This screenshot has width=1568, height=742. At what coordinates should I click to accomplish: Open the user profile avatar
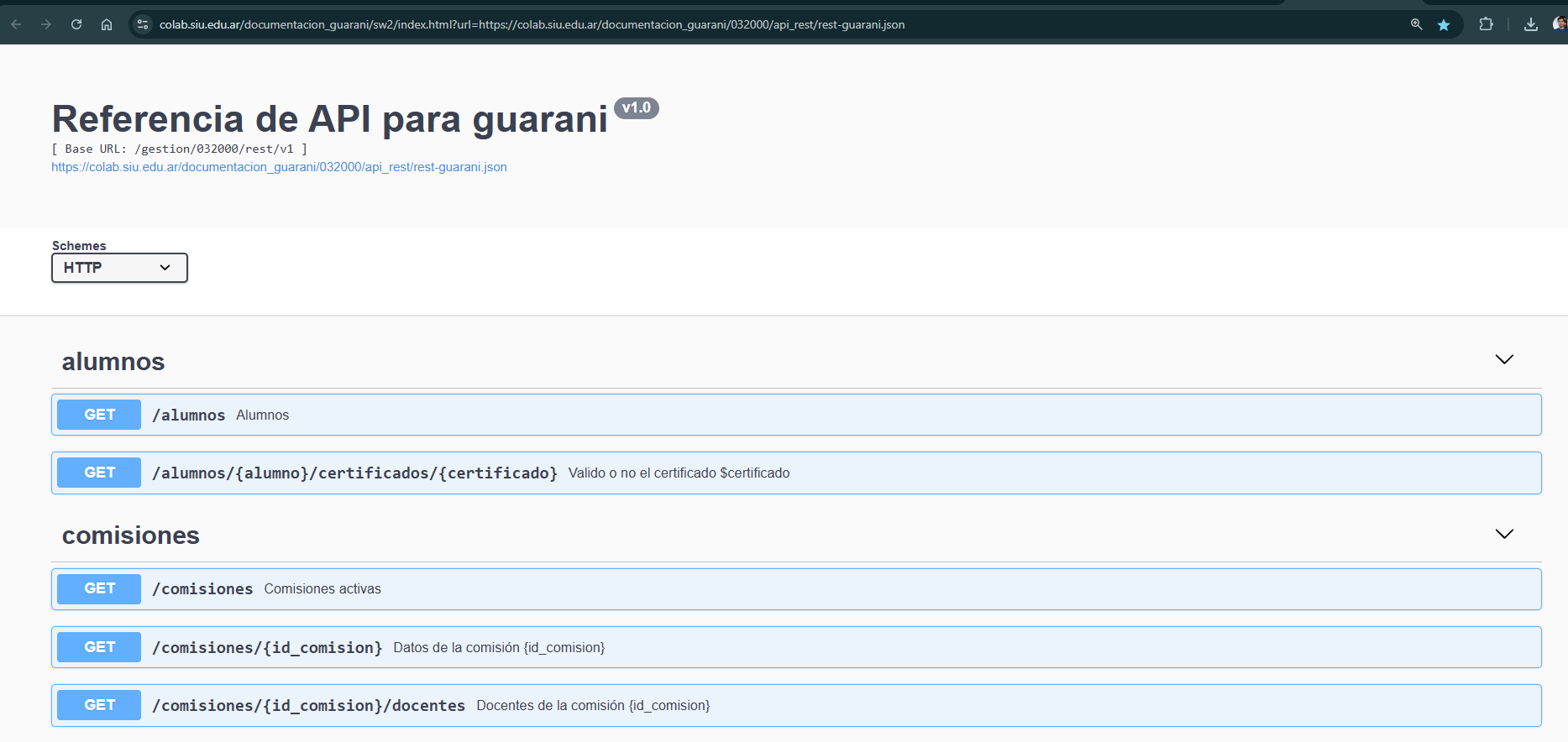tap(1560, 24)
